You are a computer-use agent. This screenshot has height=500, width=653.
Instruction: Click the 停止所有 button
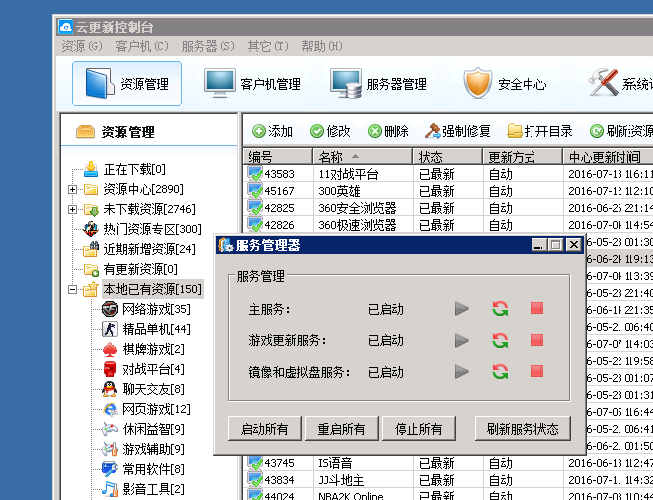click(x=419, y=428)
